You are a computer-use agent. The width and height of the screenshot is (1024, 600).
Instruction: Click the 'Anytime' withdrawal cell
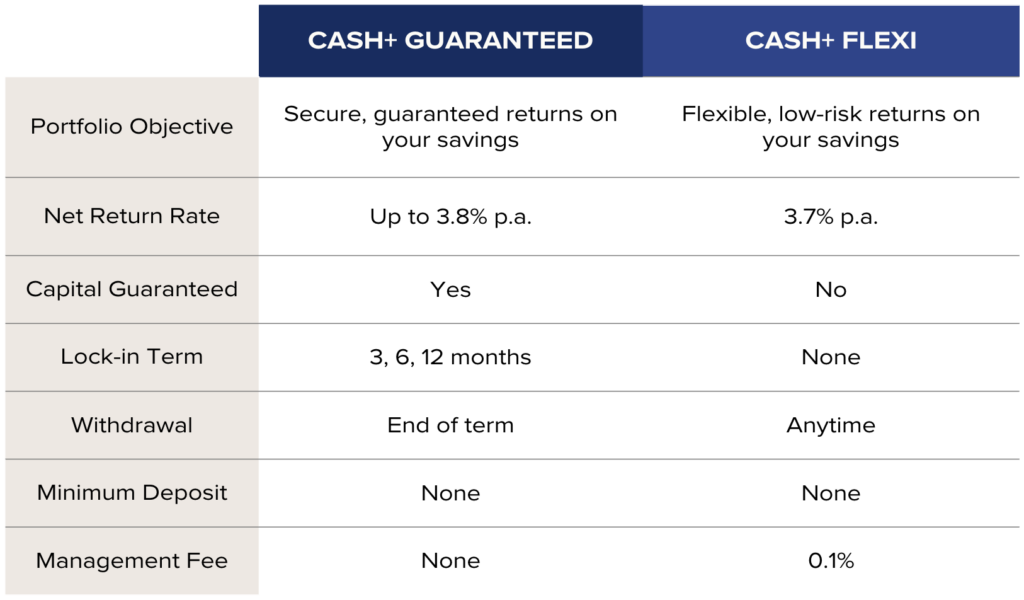coord(831,425)
